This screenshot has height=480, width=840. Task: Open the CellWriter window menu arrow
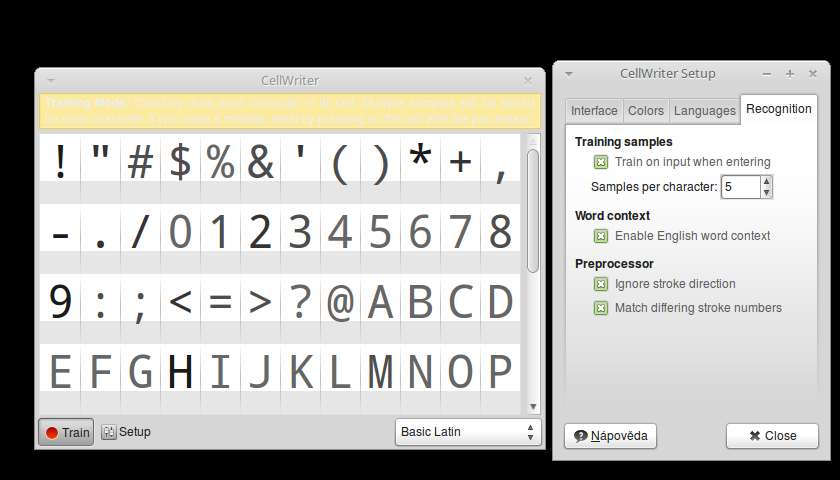point(51,81)
